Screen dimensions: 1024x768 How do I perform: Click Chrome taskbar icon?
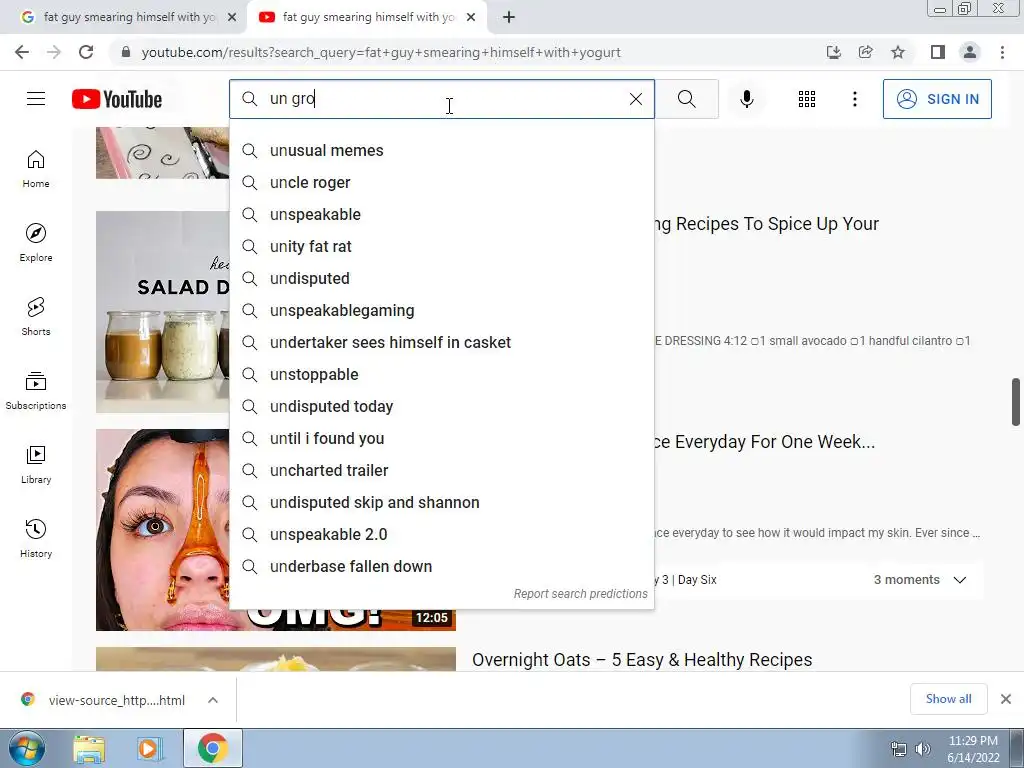tap(212, 748)
